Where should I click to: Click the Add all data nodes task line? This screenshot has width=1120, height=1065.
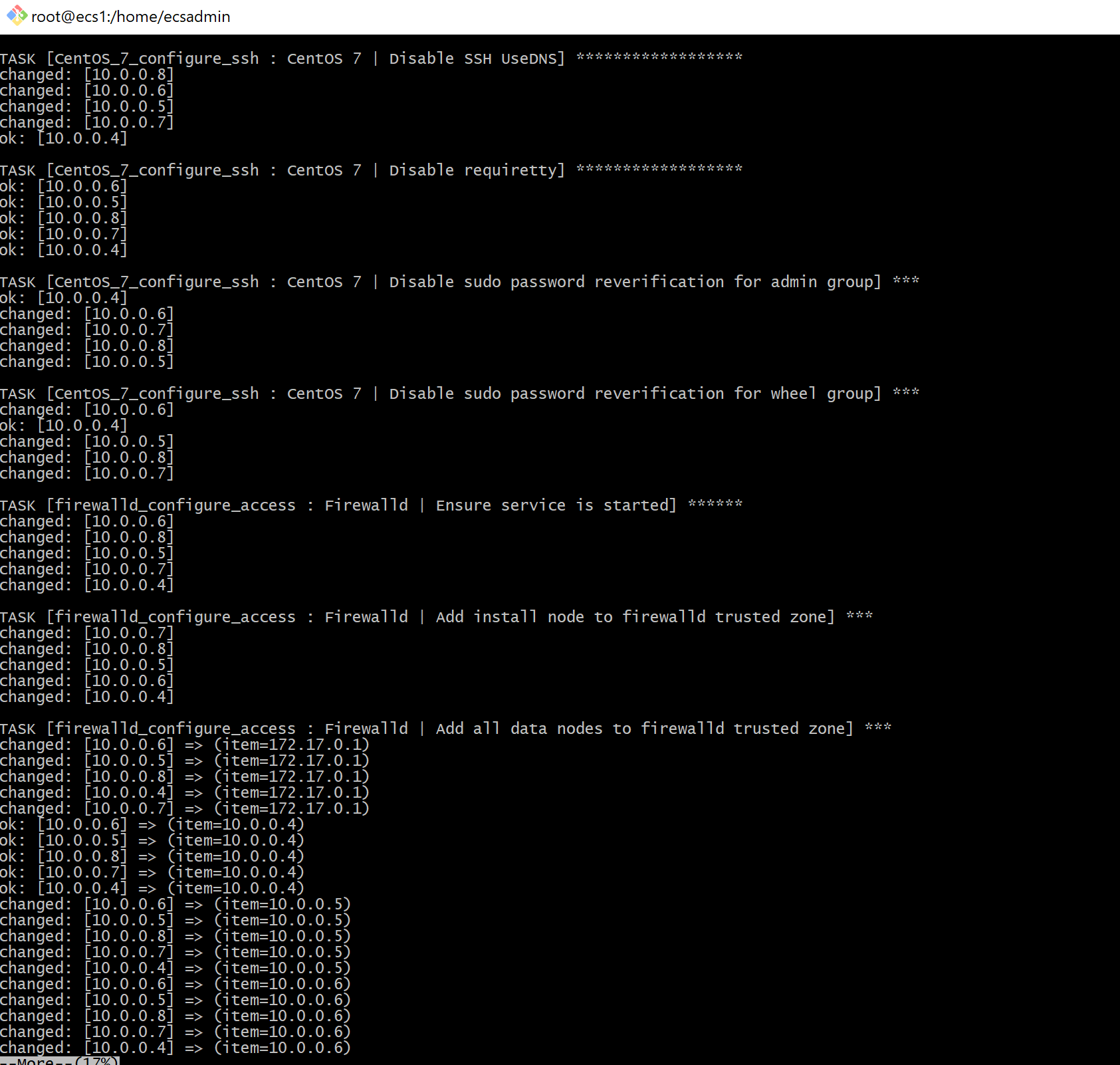445,729
